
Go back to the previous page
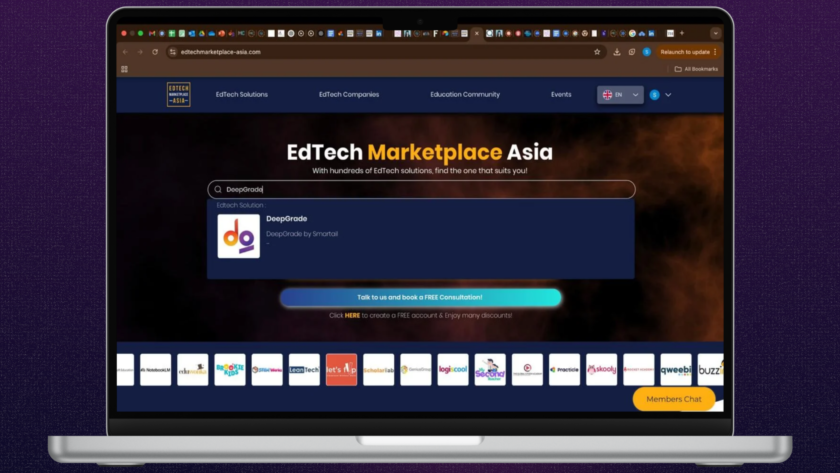[125, 52]
